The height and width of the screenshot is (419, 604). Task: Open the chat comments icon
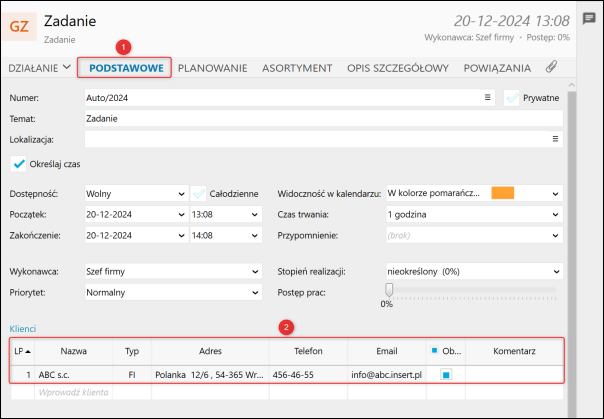pos(589,18)
